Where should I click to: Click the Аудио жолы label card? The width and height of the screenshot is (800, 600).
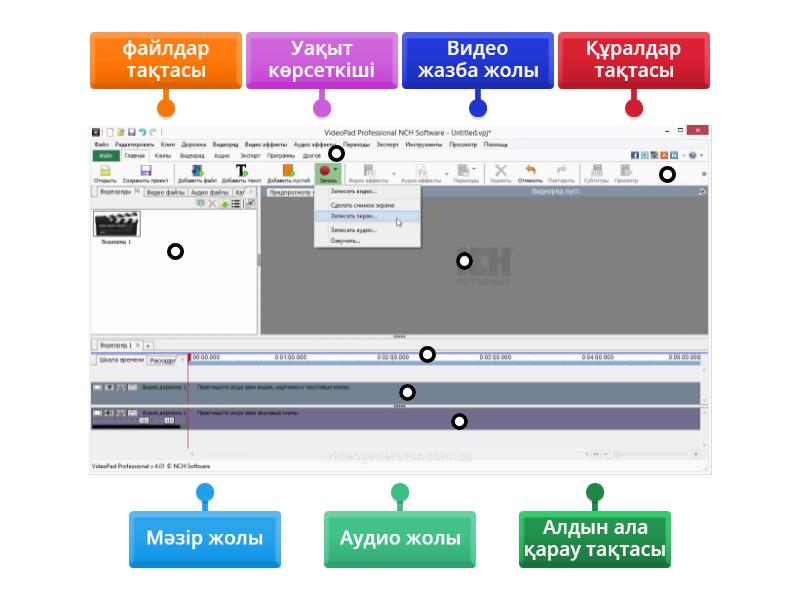point(399,539)
